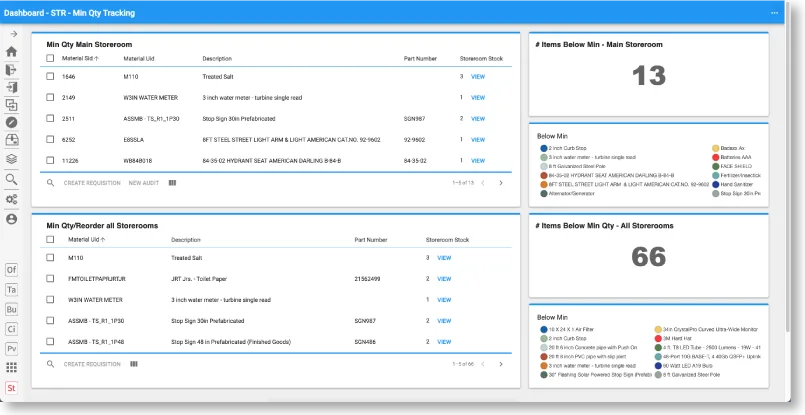
Task: Go to previous page of 1-5 of 66
Action: pyautogui.click(x=483, y=364)
